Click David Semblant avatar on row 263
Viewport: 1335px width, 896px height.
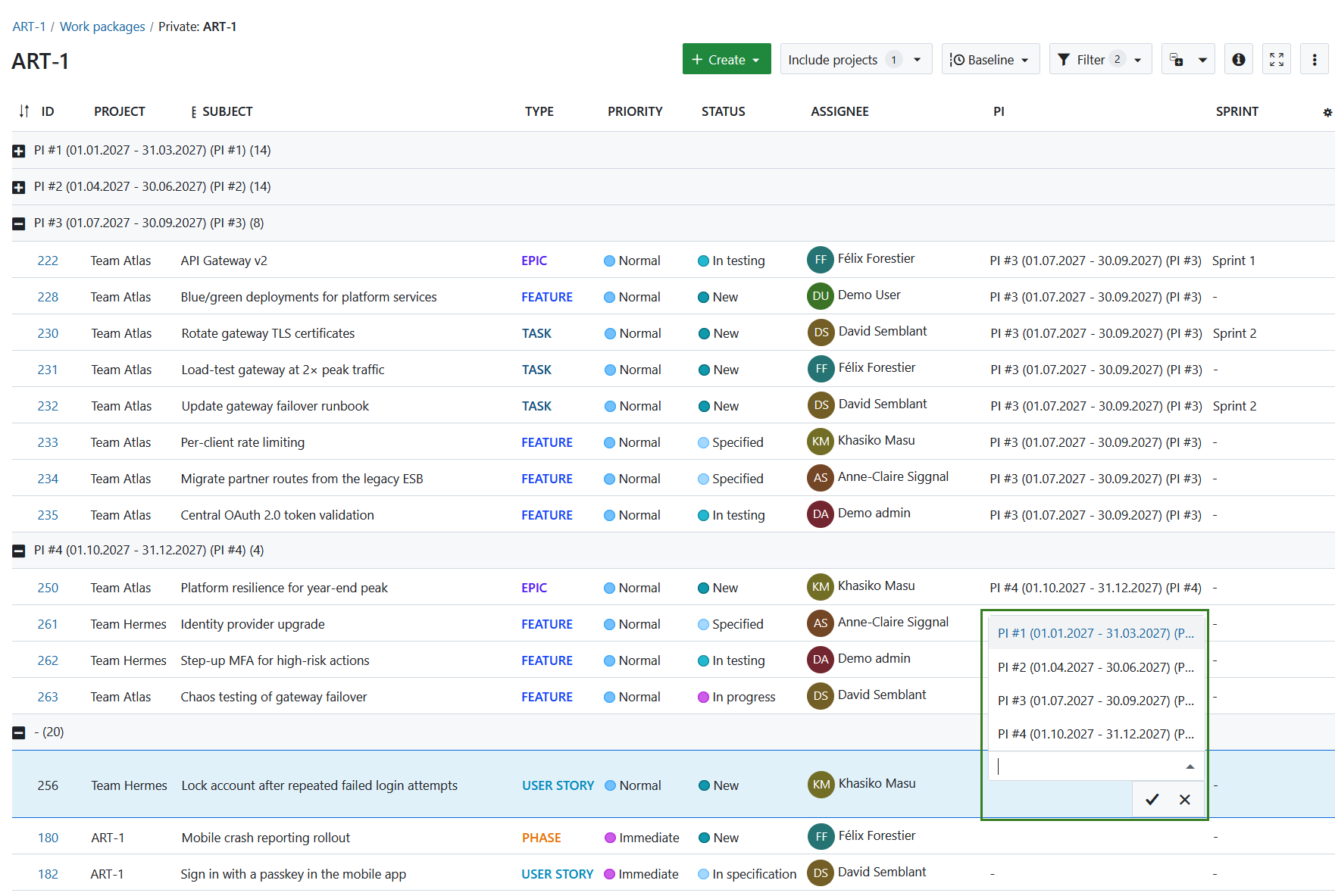click(821, 696)
